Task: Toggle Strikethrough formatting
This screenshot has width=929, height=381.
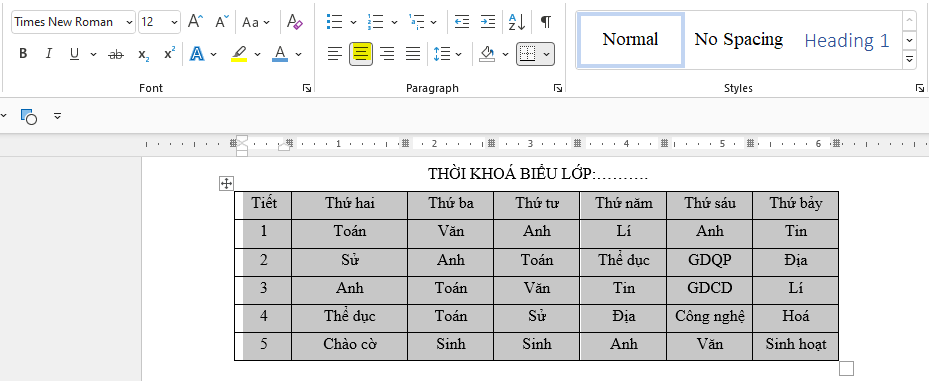Action: point(116,54)
